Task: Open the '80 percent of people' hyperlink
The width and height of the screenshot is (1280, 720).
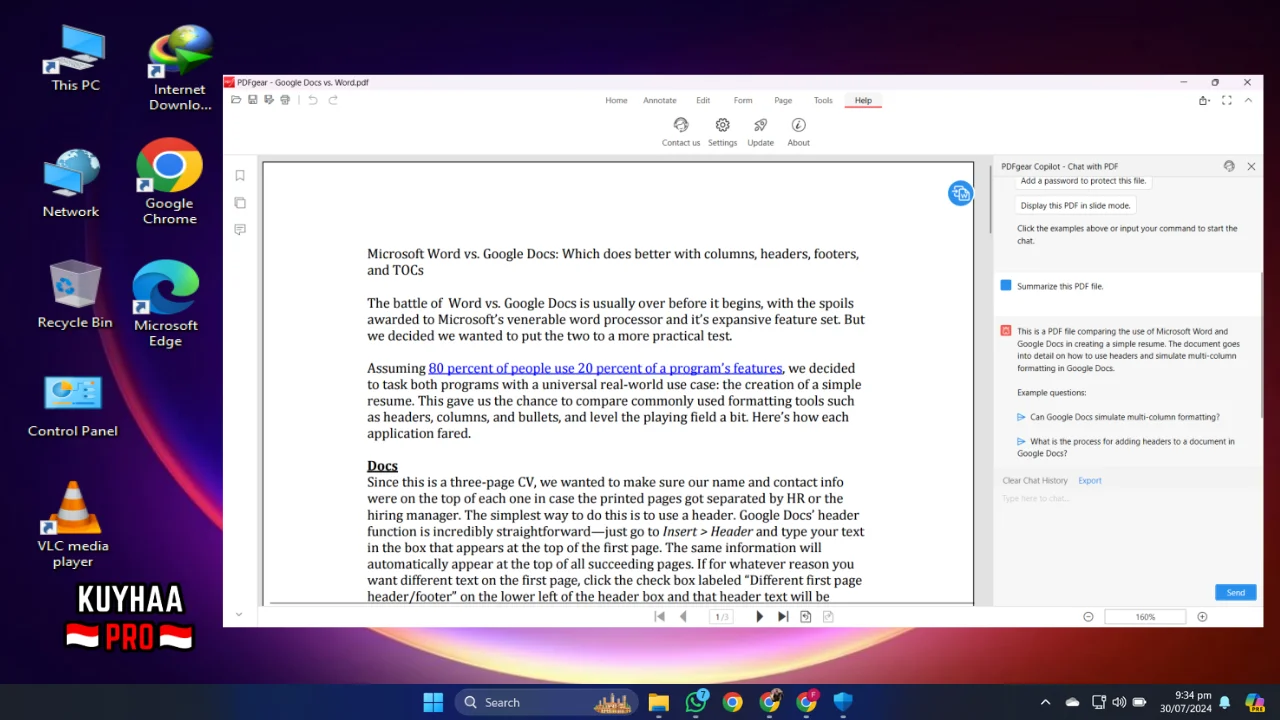Action: (x=605, y=368)
